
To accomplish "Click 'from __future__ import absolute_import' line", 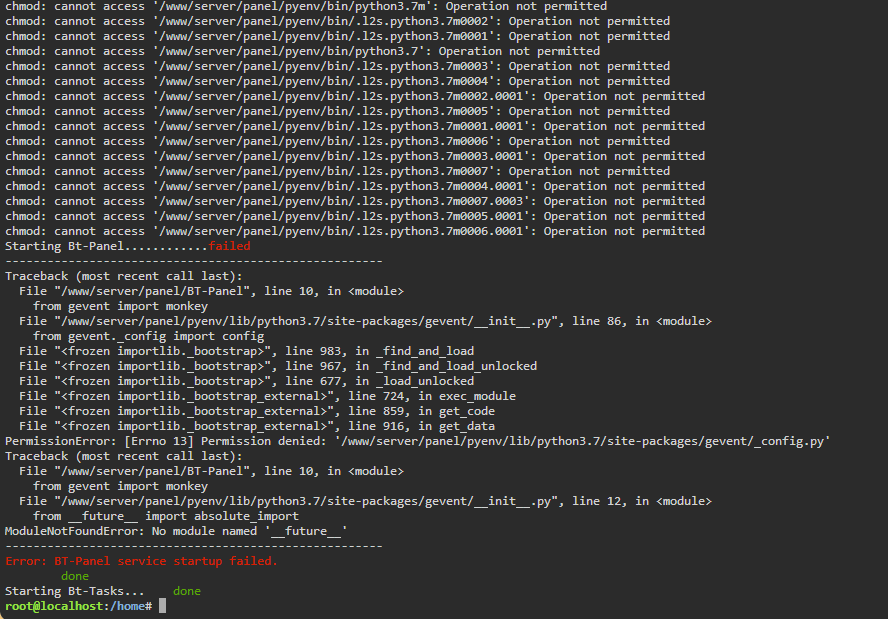I will coord(166,516).
